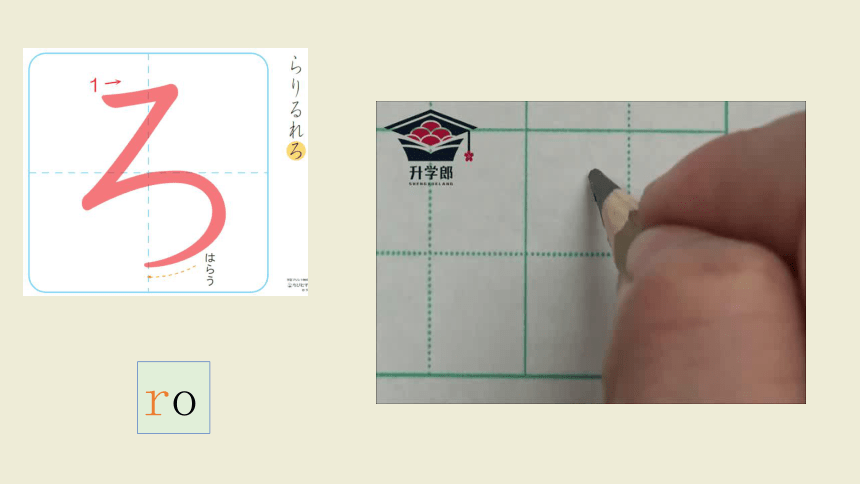
Task: Click the 升学郎 graduation cap logo
Action: 431,136
